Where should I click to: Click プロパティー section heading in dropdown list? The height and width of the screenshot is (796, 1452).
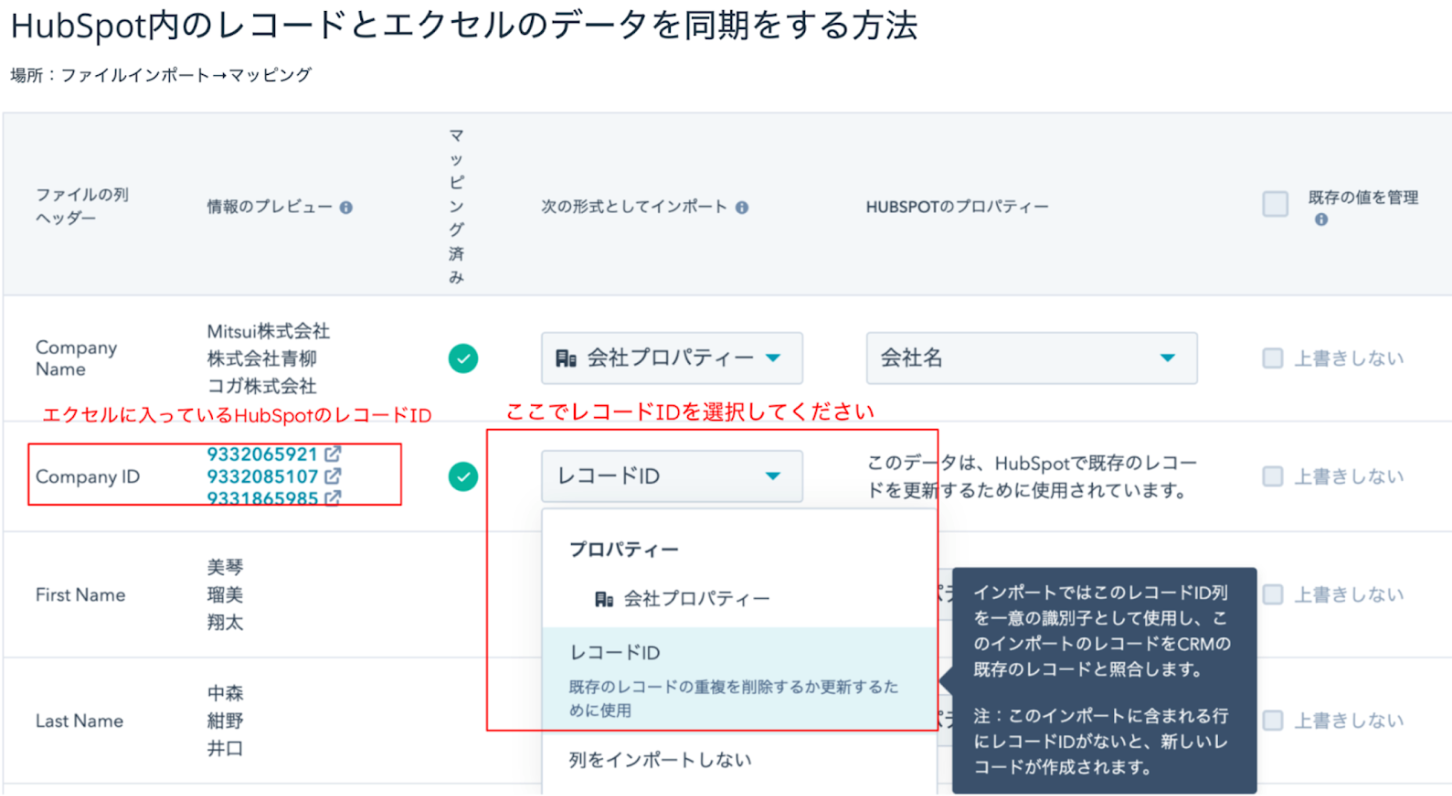[624, 549]
